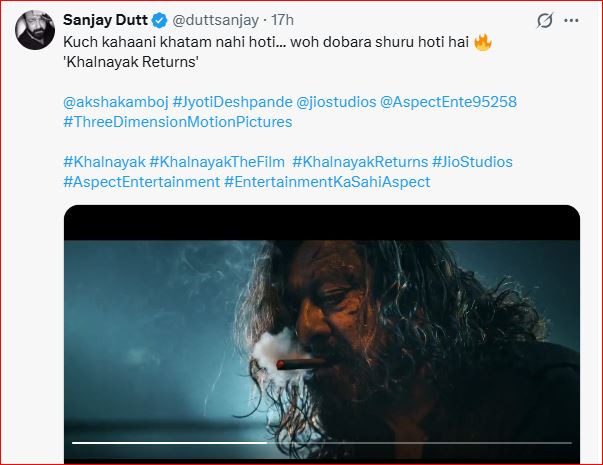This screenshot has height=465, width=603.
Task: Click the #EntertainmentKaSahiAspect hashtag
Action: [x=330, y=182]
